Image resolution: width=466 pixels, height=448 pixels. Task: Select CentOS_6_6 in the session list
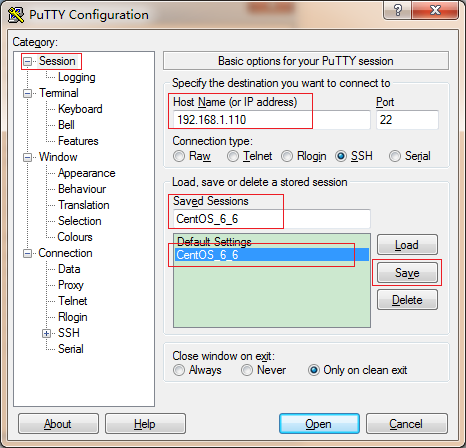pos(272,255)
